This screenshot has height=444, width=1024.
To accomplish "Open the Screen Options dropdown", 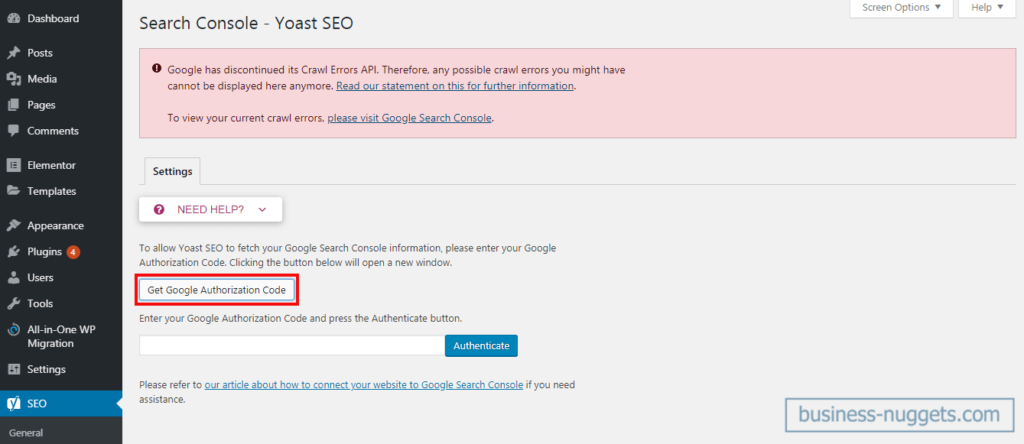I will point(901,8).
